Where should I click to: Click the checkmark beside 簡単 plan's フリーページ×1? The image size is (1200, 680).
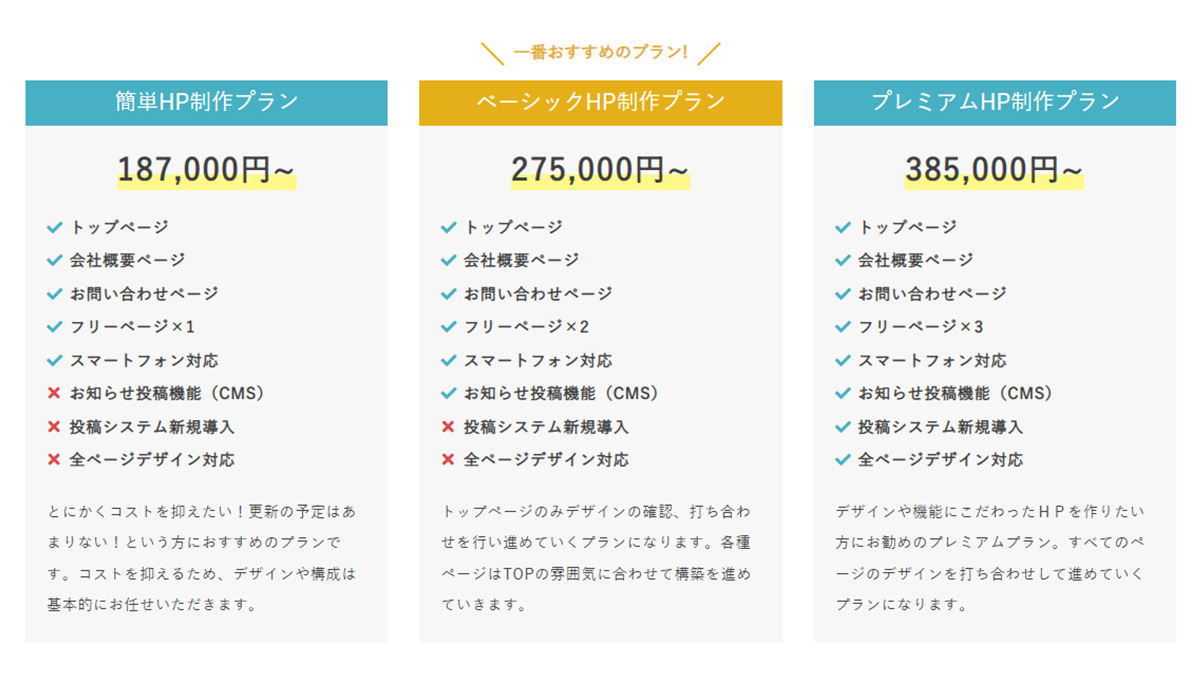click(54, 327)
